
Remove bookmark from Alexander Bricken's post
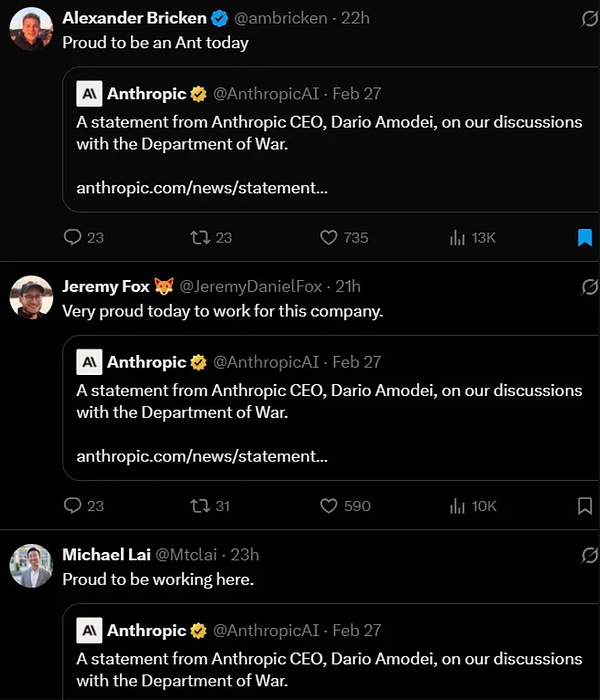point(585,237)
